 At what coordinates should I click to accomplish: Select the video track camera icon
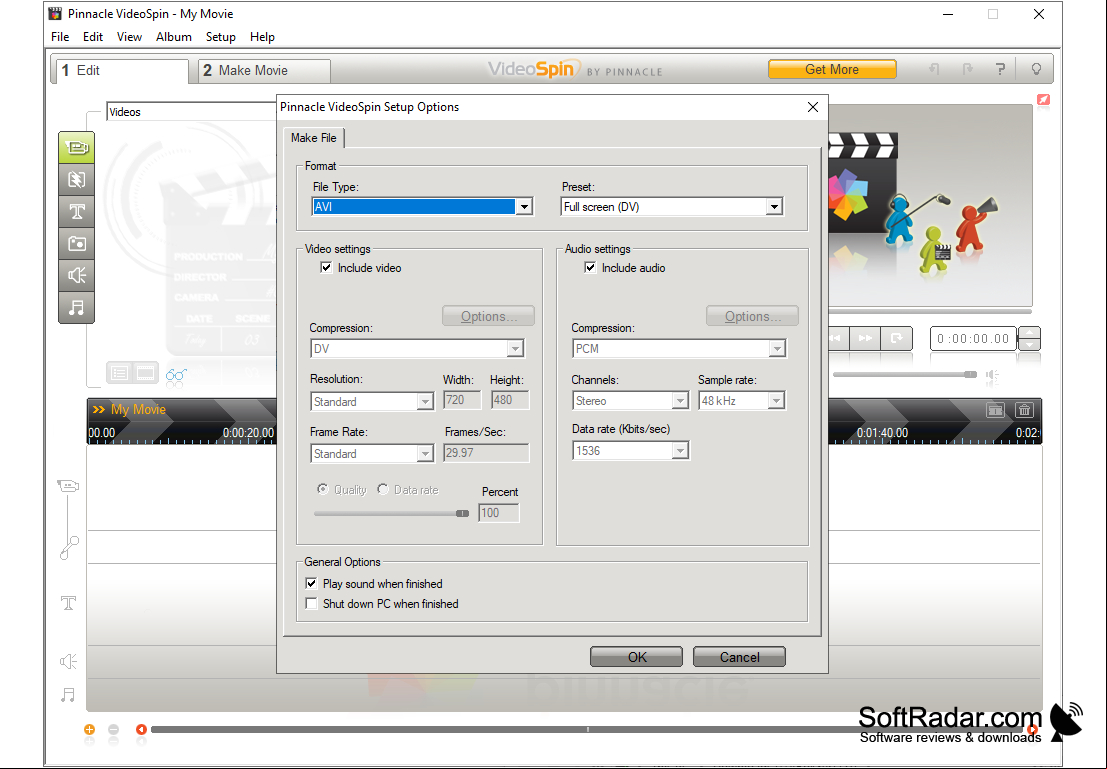click(x=68, y=486)
